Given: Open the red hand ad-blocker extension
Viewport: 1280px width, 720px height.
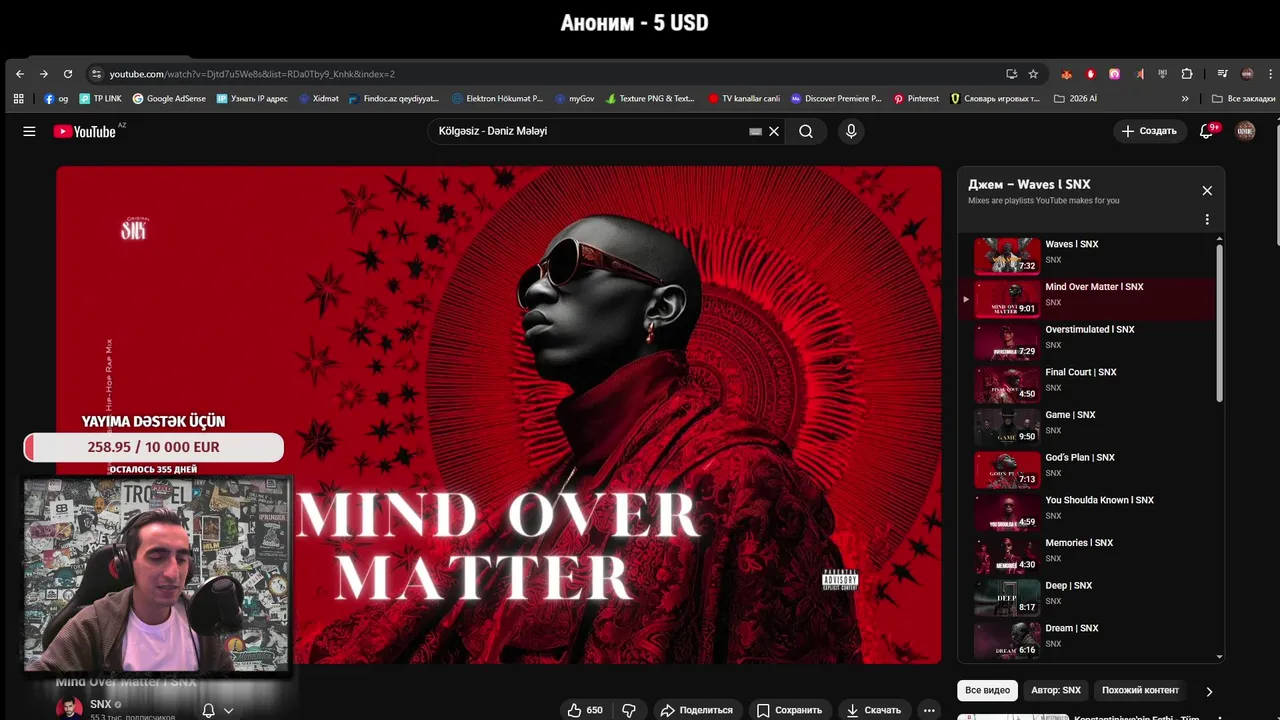Looking at the screenshot, I should point(1090,74).
